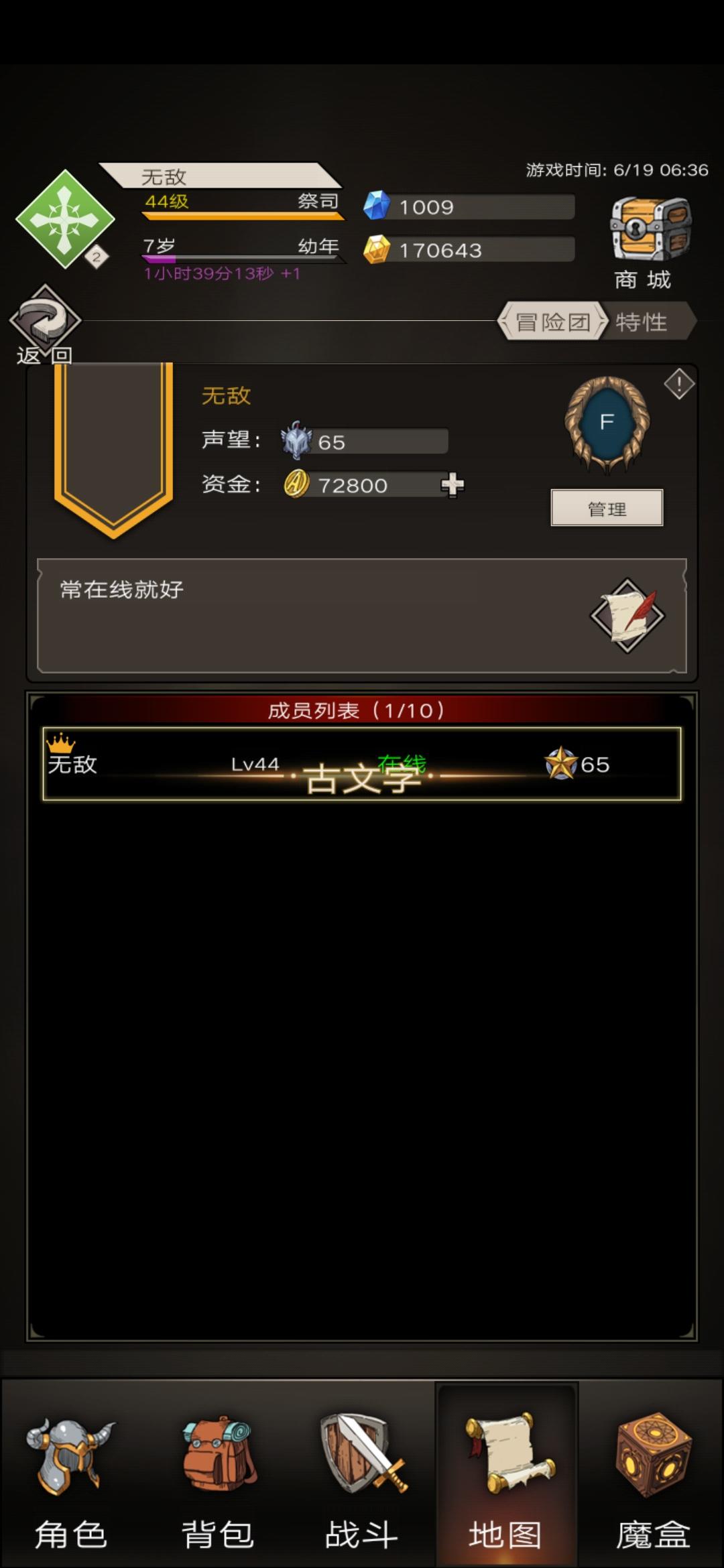Edit guild notice with quill scroll icon
Screen dimensions: 724x1568
(627, 616)
